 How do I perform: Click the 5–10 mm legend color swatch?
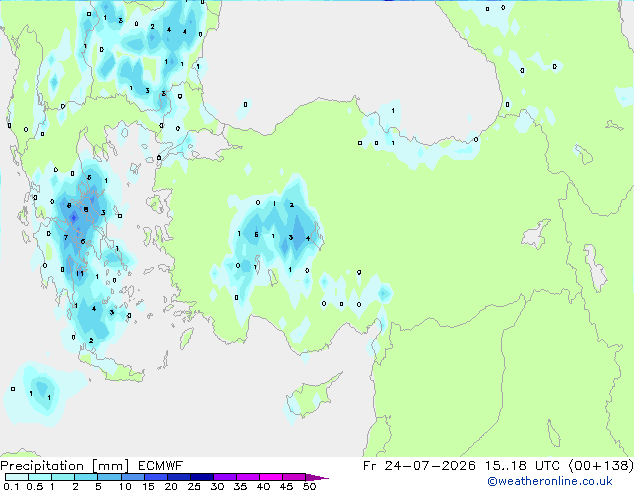(x=109, y=477)
